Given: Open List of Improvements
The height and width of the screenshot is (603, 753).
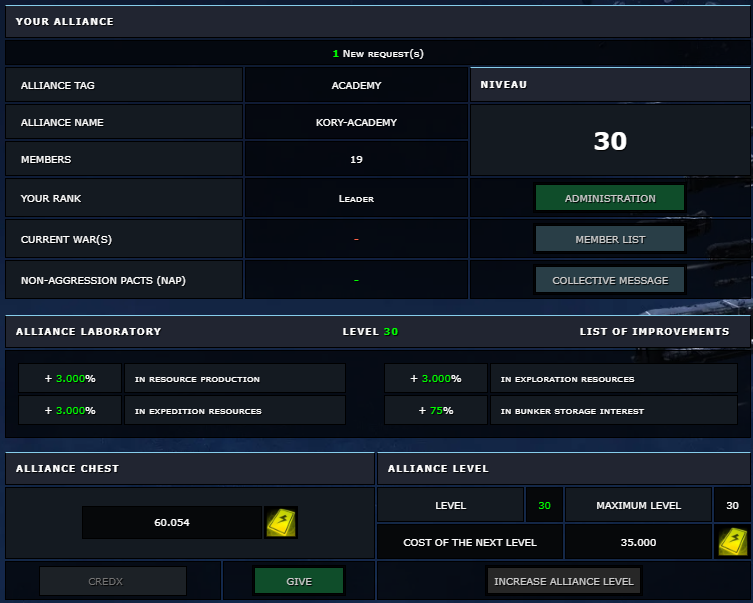Looking at the screenshot, I should (x=654, y=331).
